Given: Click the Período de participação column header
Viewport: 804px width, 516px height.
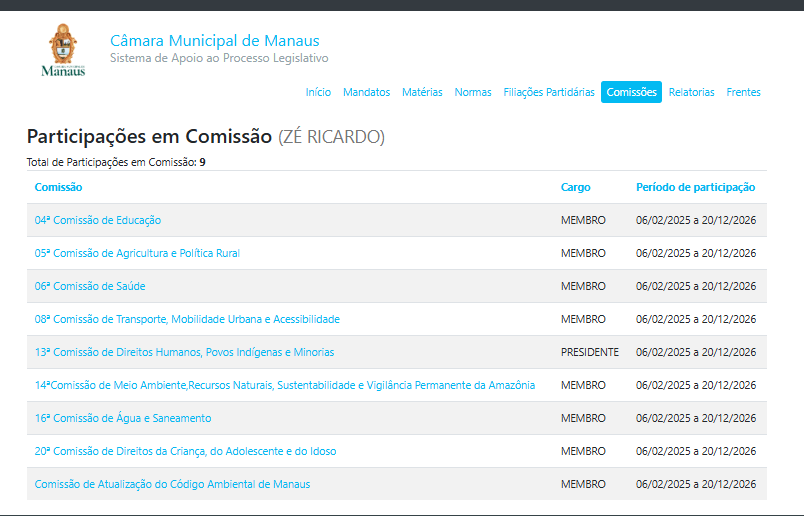Looking at the screenshot, I should point(695,187).
